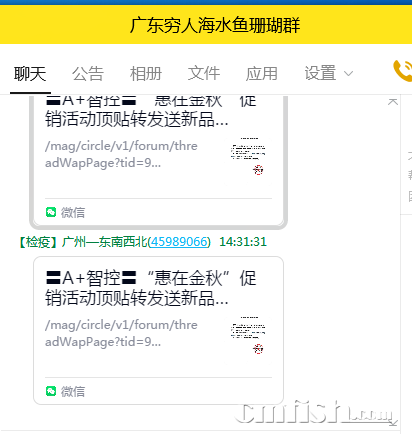Click sender name 【检疫】广州—东南西北

point(82,242)
